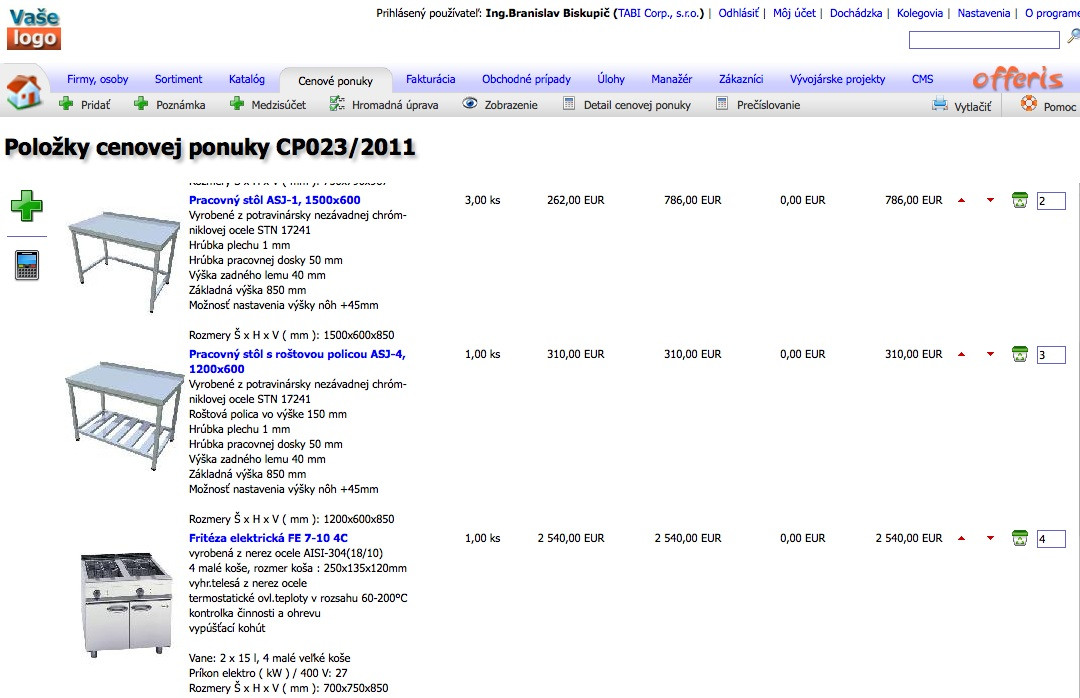Click the O programe link
Screen dimensions: 1080x698
tap(1052, 13)
